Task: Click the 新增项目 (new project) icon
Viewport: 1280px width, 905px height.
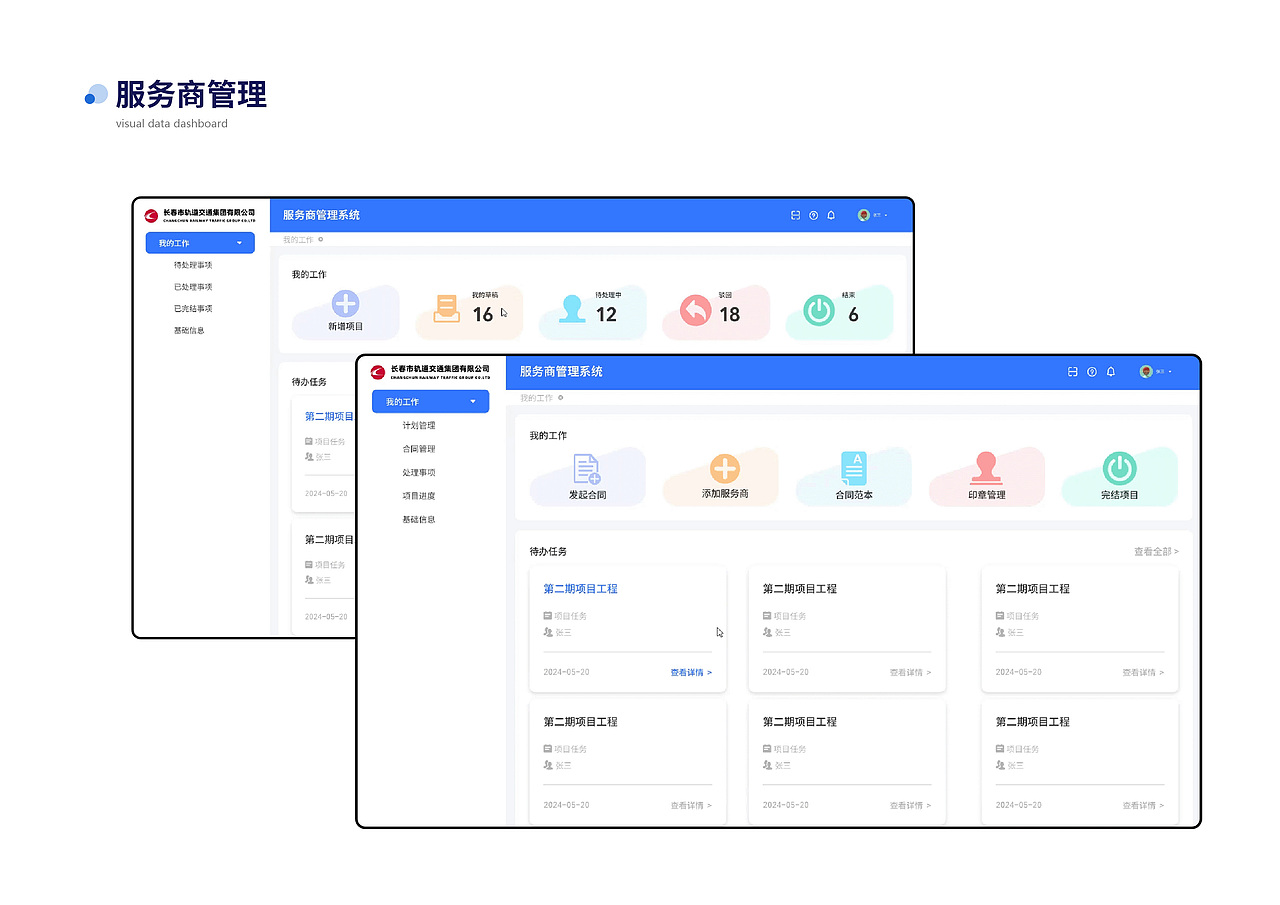Action: pyautogui.click(x=344, y=307)
